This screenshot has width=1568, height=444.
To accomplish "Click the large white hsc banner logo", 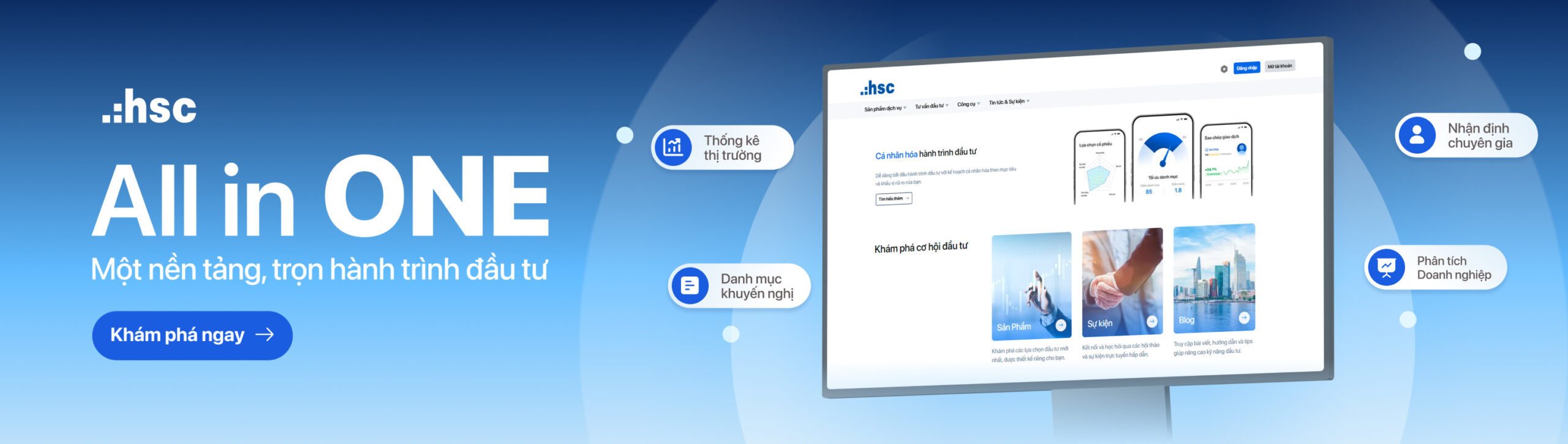I will pos(149,107).
